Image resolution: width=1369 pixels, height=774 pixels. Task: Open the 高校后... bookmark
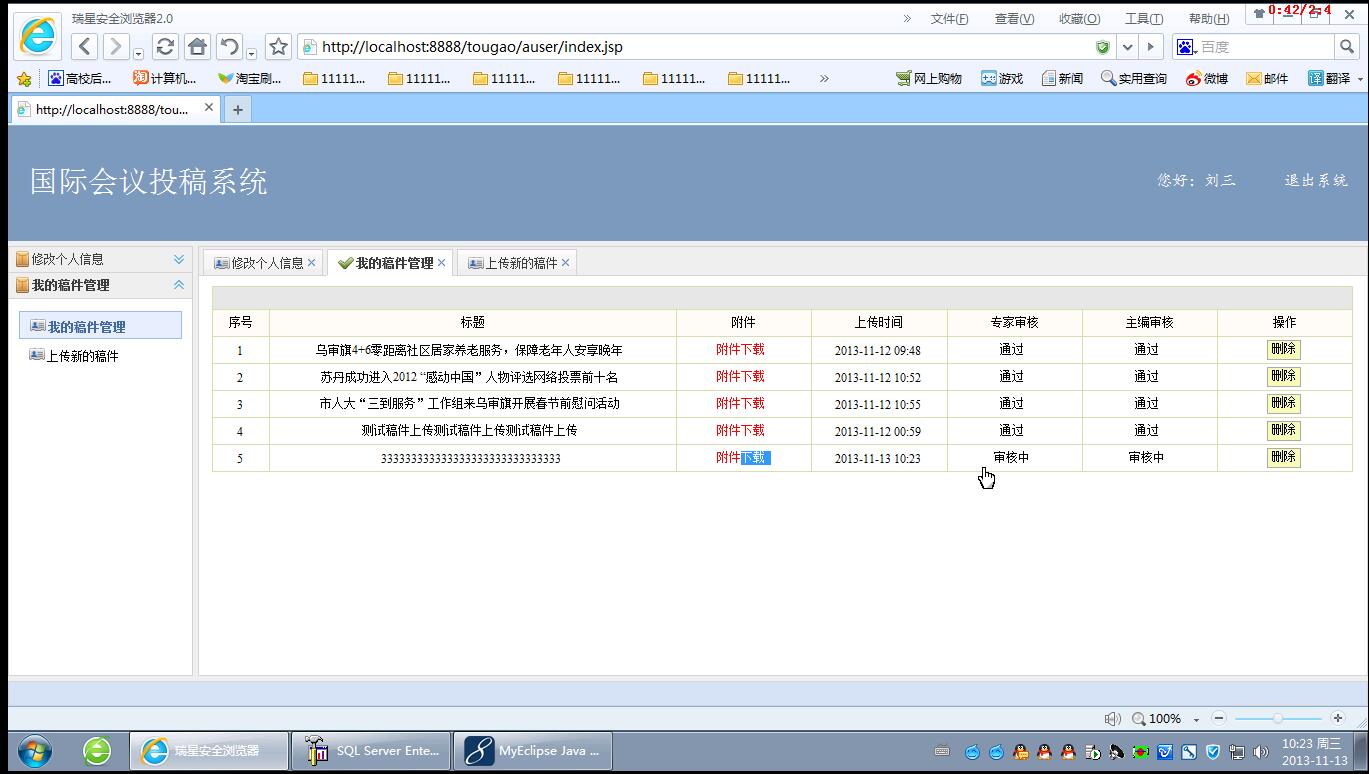pos(79,78)
